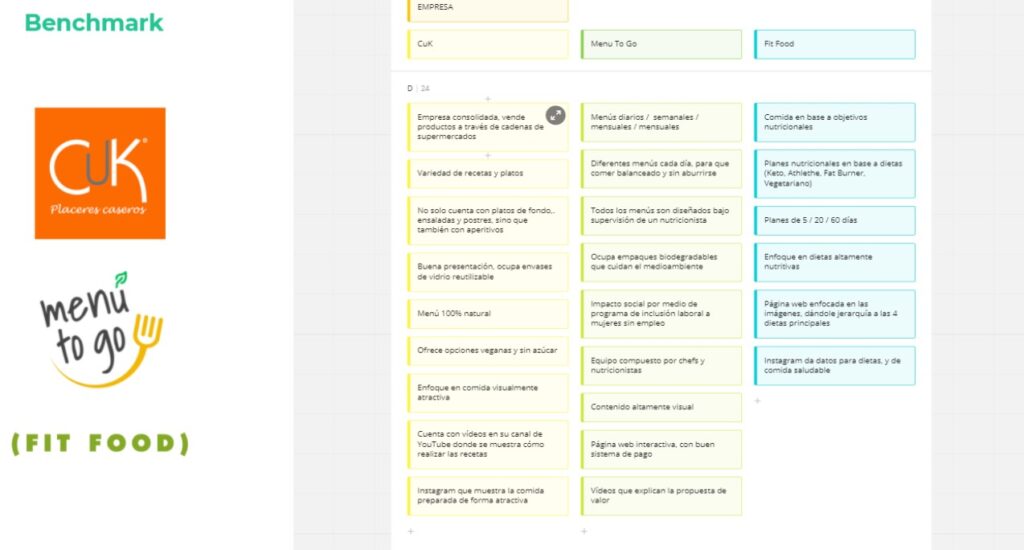Viewport: 1024px width, 550px height.
Task: Click the plus icon below the CuK column
Action: tap(411, 532)
